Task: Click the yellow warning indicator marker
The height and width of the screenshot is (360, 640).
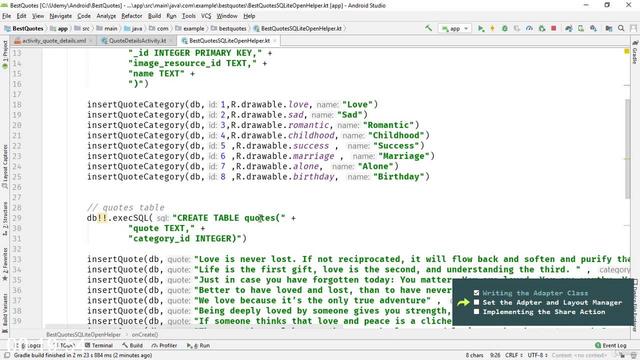Action: 627,51
